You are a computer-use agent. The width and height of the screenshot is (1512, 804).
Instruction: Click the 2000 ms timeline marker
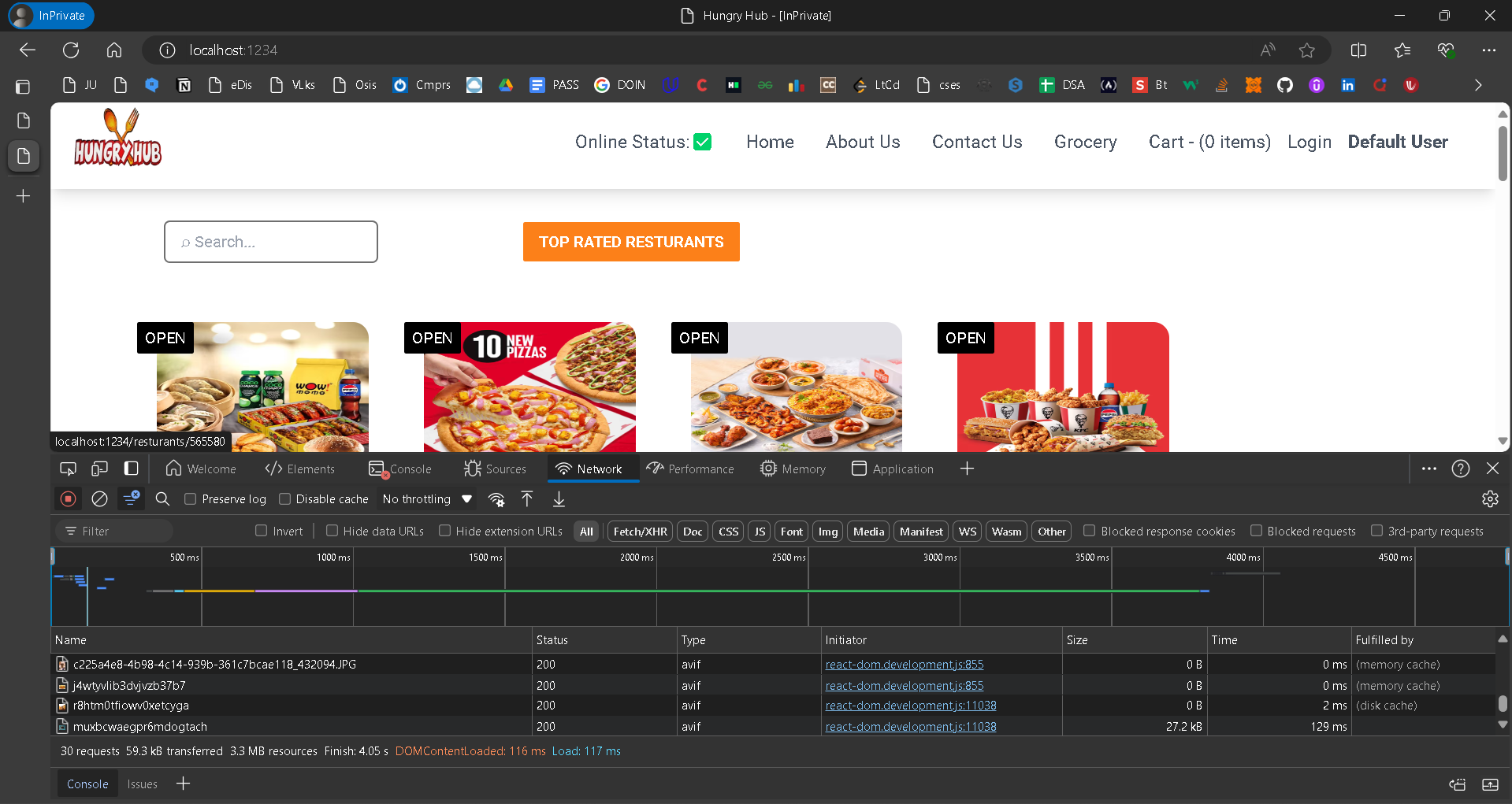[637, 558]
